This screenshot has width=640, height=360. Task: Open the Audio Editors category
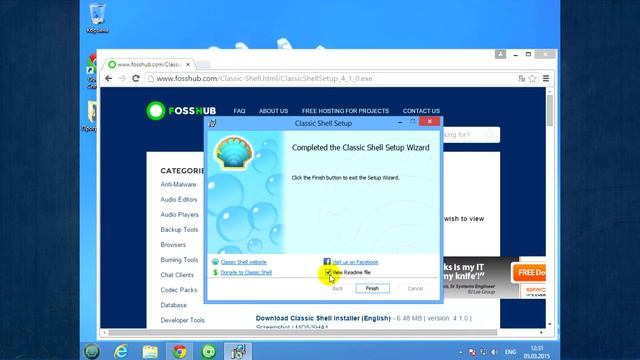(x=179, y=200)
